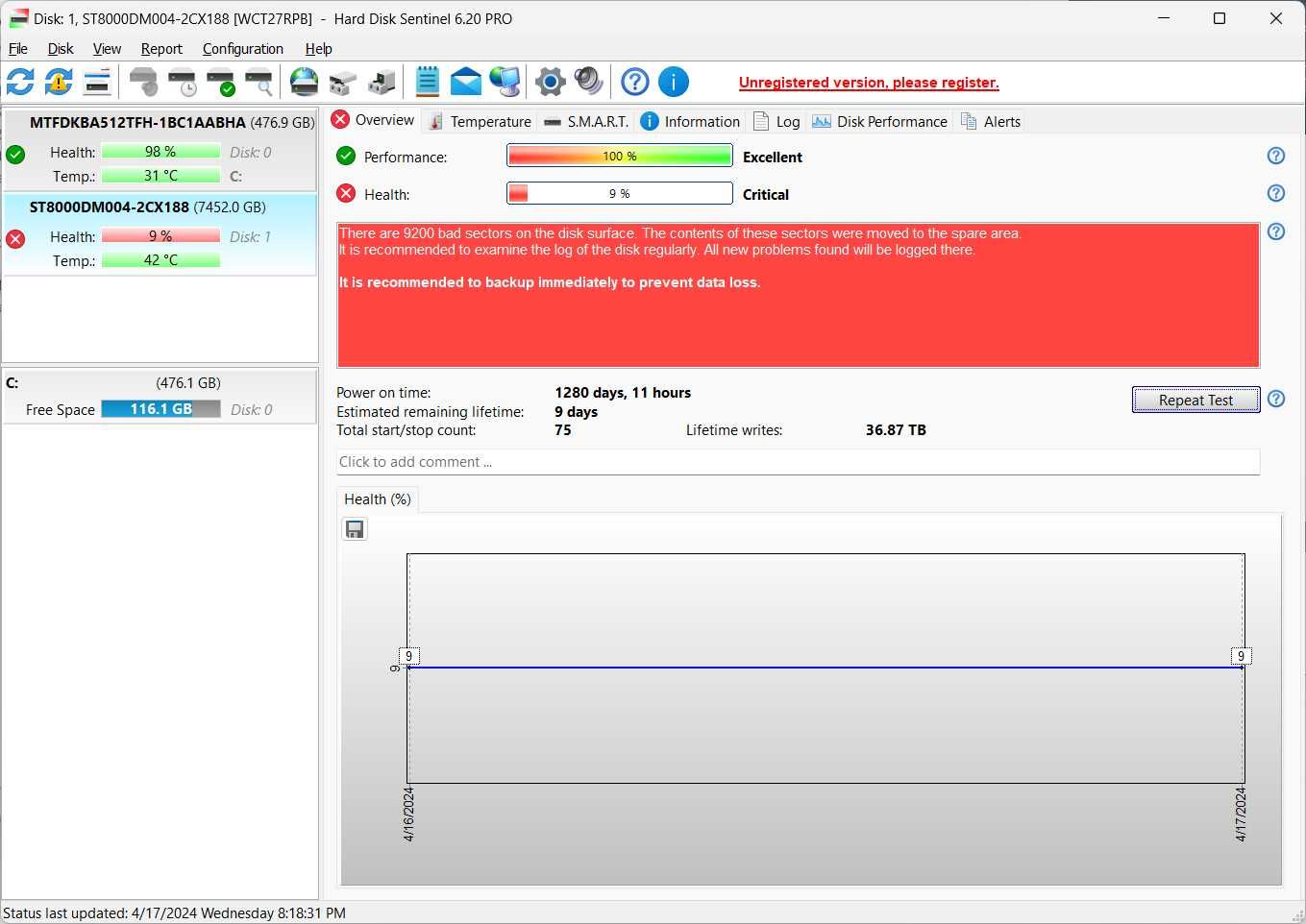Click the disk panel layout toolbar icon

97,82
